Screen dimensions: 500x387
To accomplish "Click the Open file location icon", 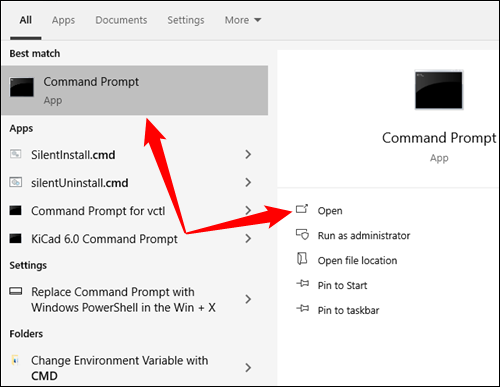I will (x=302, y=259).
